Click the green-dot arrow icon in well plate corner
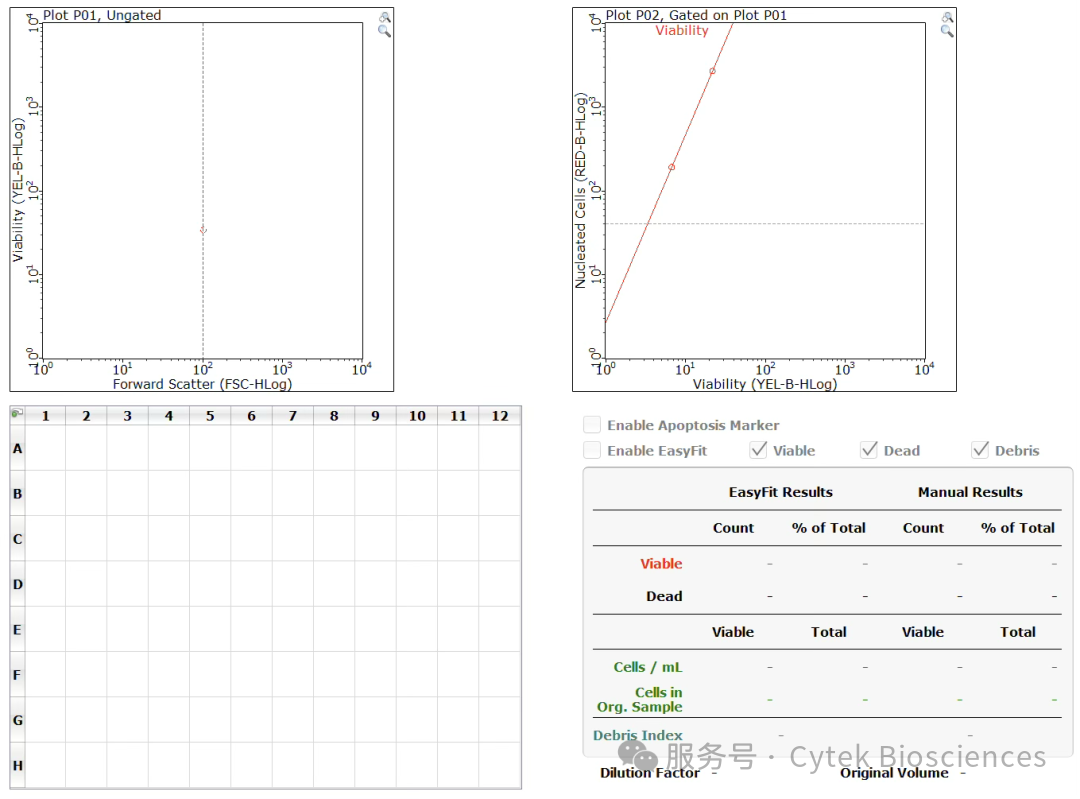The height and width of the screenshot is (799, 1080). 17,413
